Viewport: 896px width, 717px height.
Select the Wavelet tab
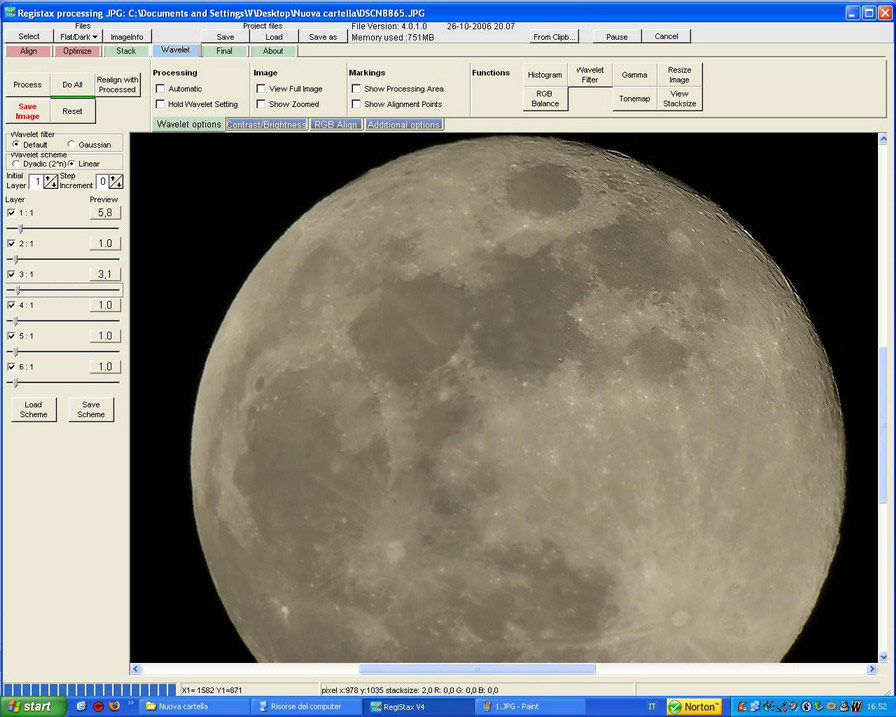pos(175,50)
